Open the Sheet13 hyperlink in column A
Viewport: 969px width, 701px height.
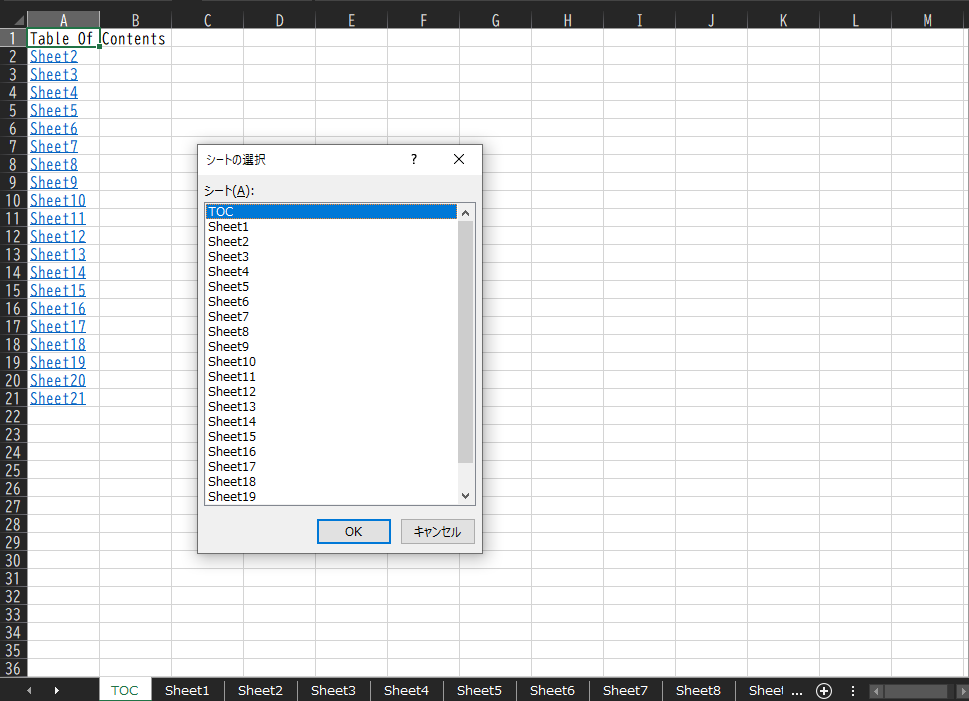[58, 255]
